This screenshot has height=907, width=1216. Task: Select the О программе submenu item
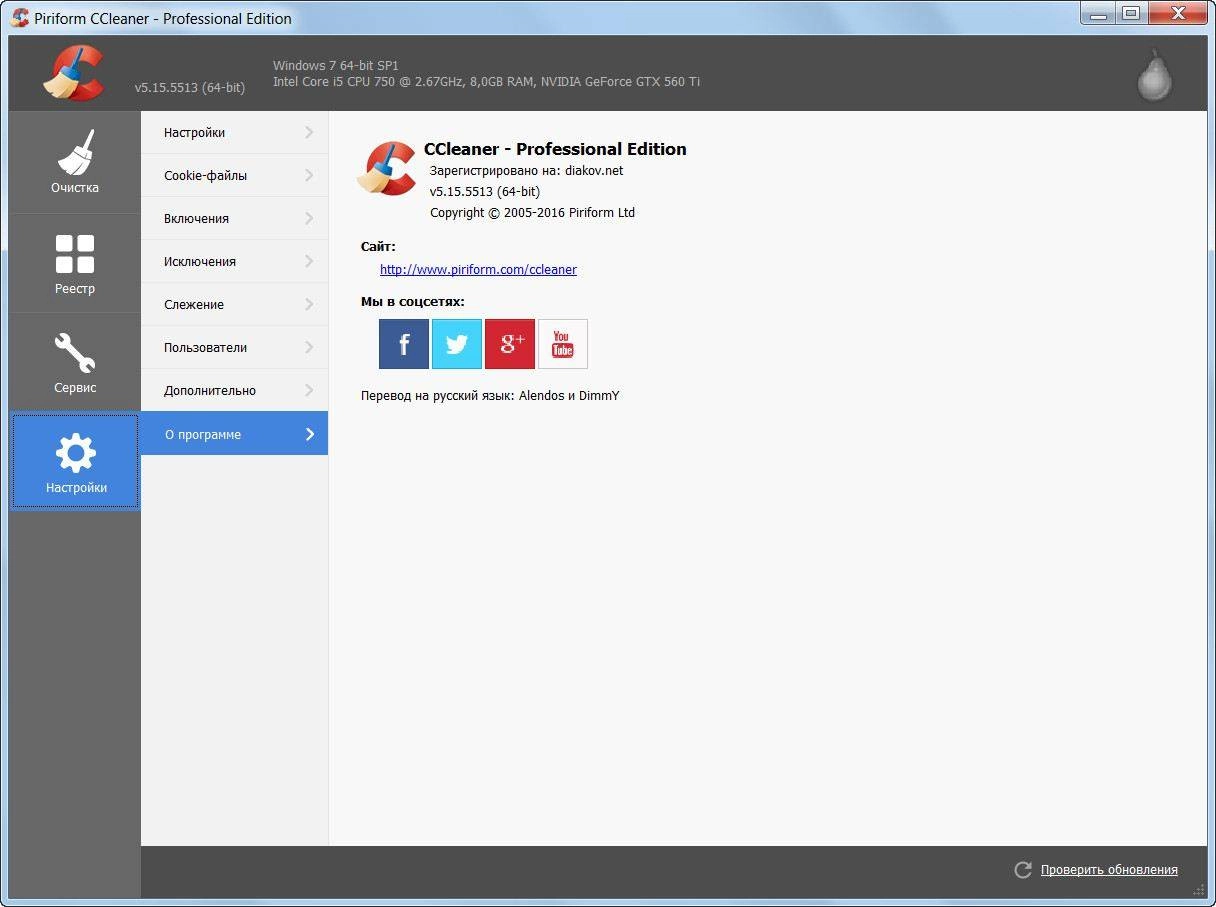(234, 434)
